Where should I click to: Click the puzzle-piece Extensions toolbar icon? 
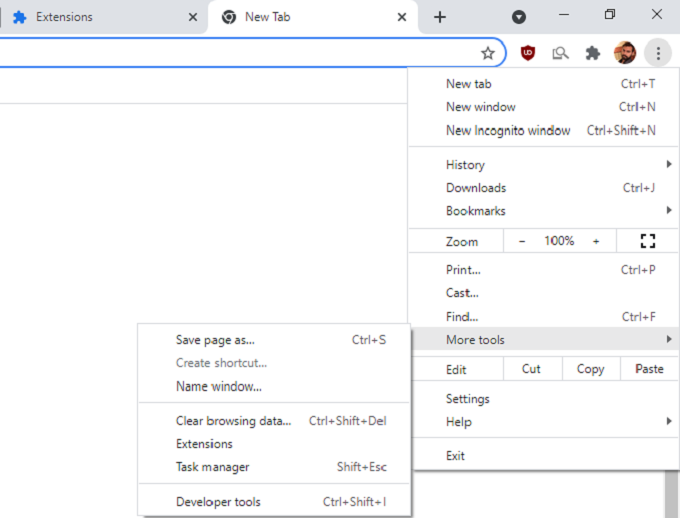pyautogui.click(x=592, y=53)
